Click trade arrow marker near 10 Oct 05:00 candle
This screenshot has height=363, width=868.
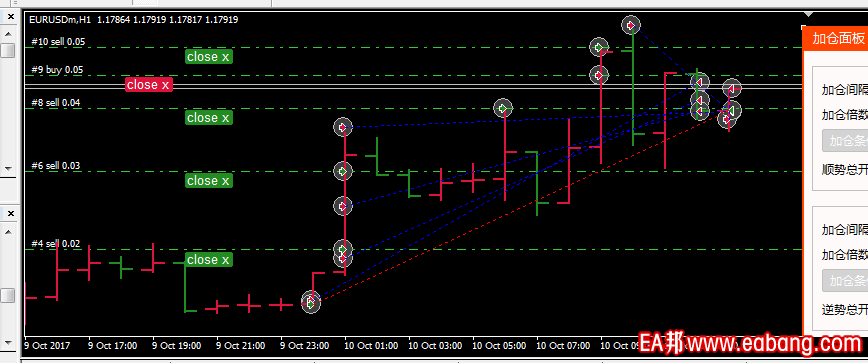[503, 108]
